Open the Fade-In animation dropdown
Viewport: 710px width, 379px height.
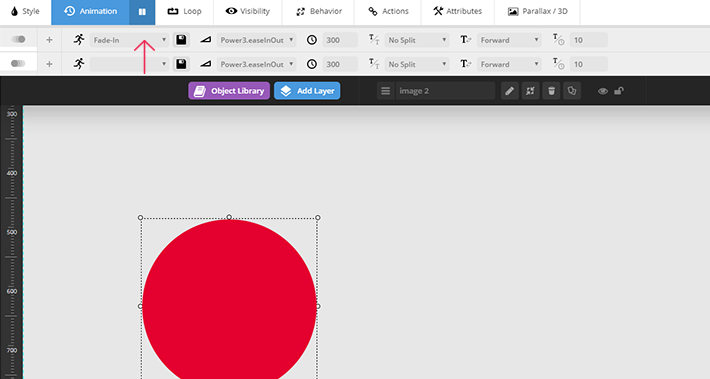(130, 40)
